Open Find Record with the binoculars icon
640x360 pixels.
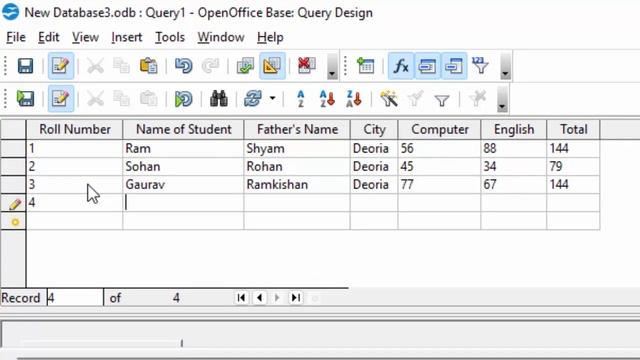[219, 99]
